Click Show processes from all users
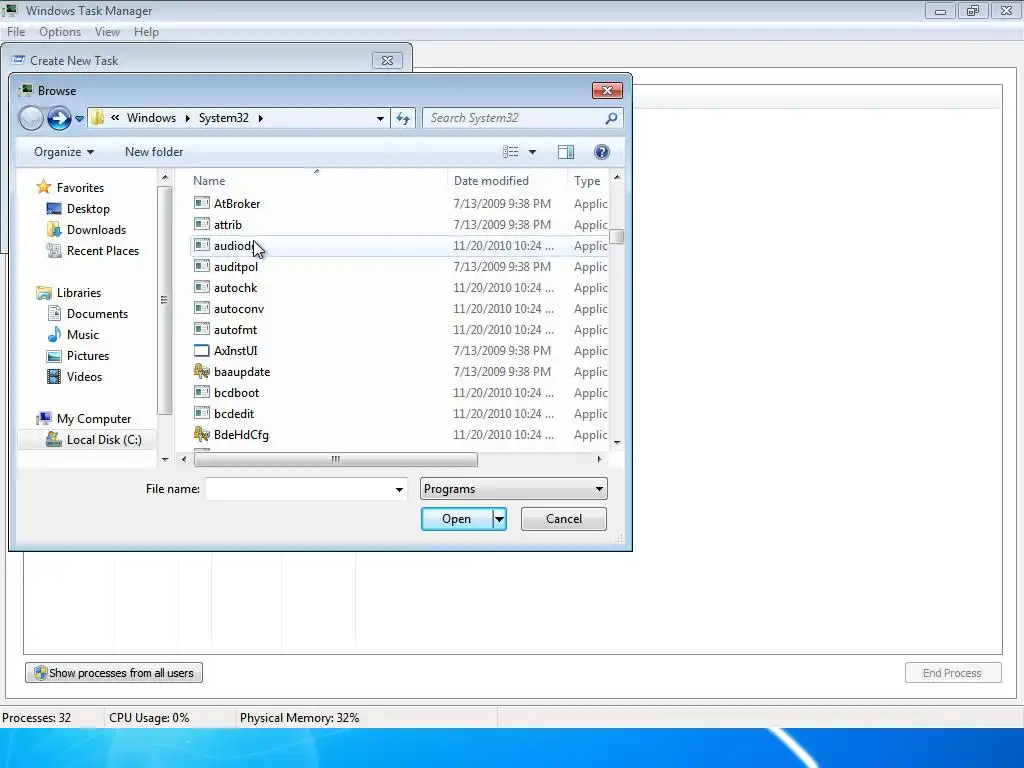The image size is (1024, 768). coord(114,673)
